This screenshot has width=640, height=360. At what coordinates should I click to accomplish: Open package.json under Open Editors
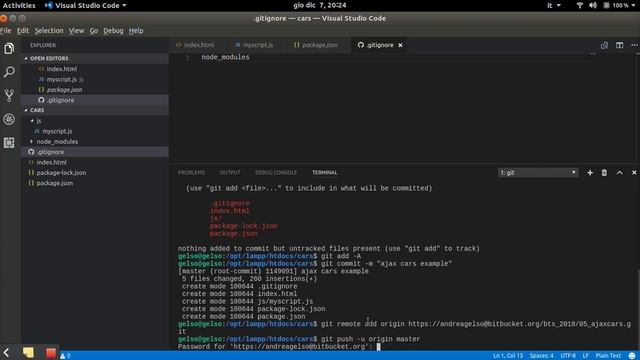pos(64,90)
